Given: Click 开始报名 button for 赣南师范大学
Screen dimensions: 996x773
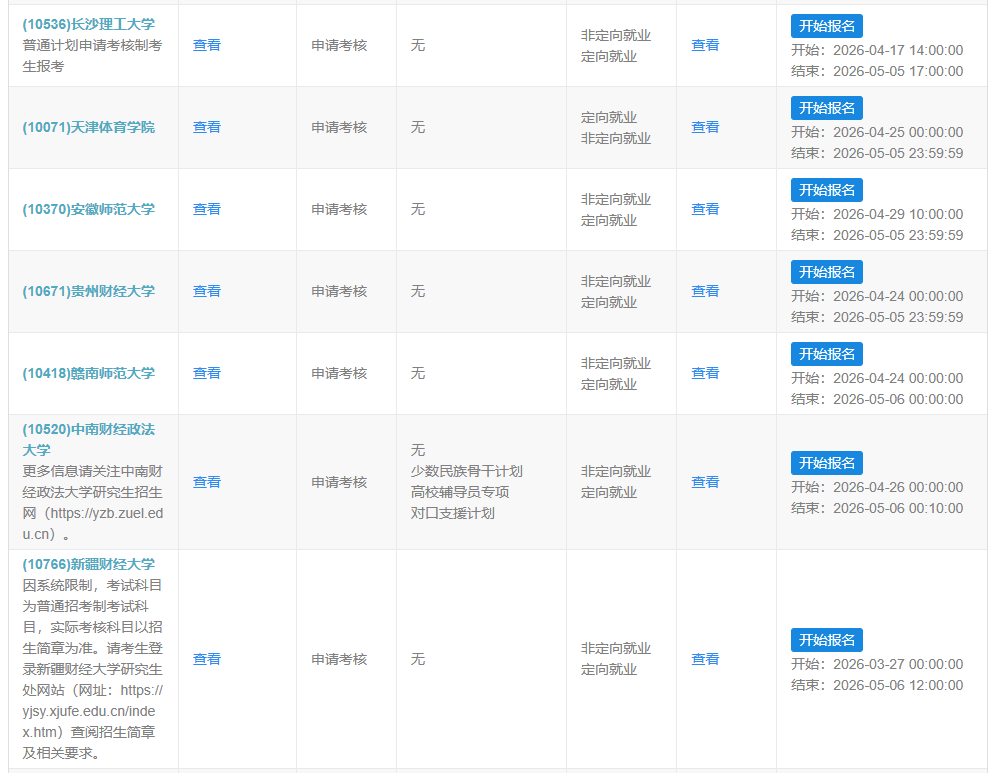Looking at the screenshot, I should 826,354.
